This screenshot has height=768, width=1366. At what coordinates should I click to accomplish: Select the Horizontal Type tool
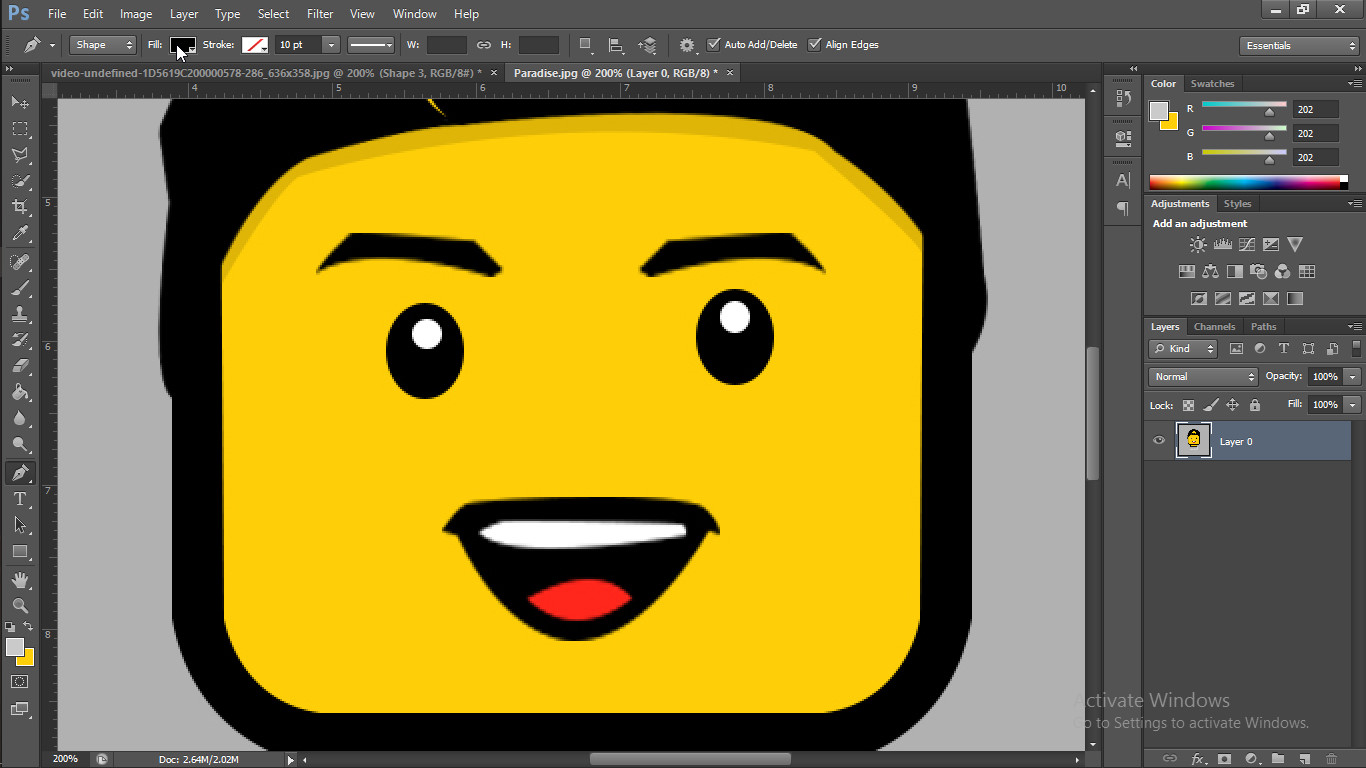click(18, 499)
